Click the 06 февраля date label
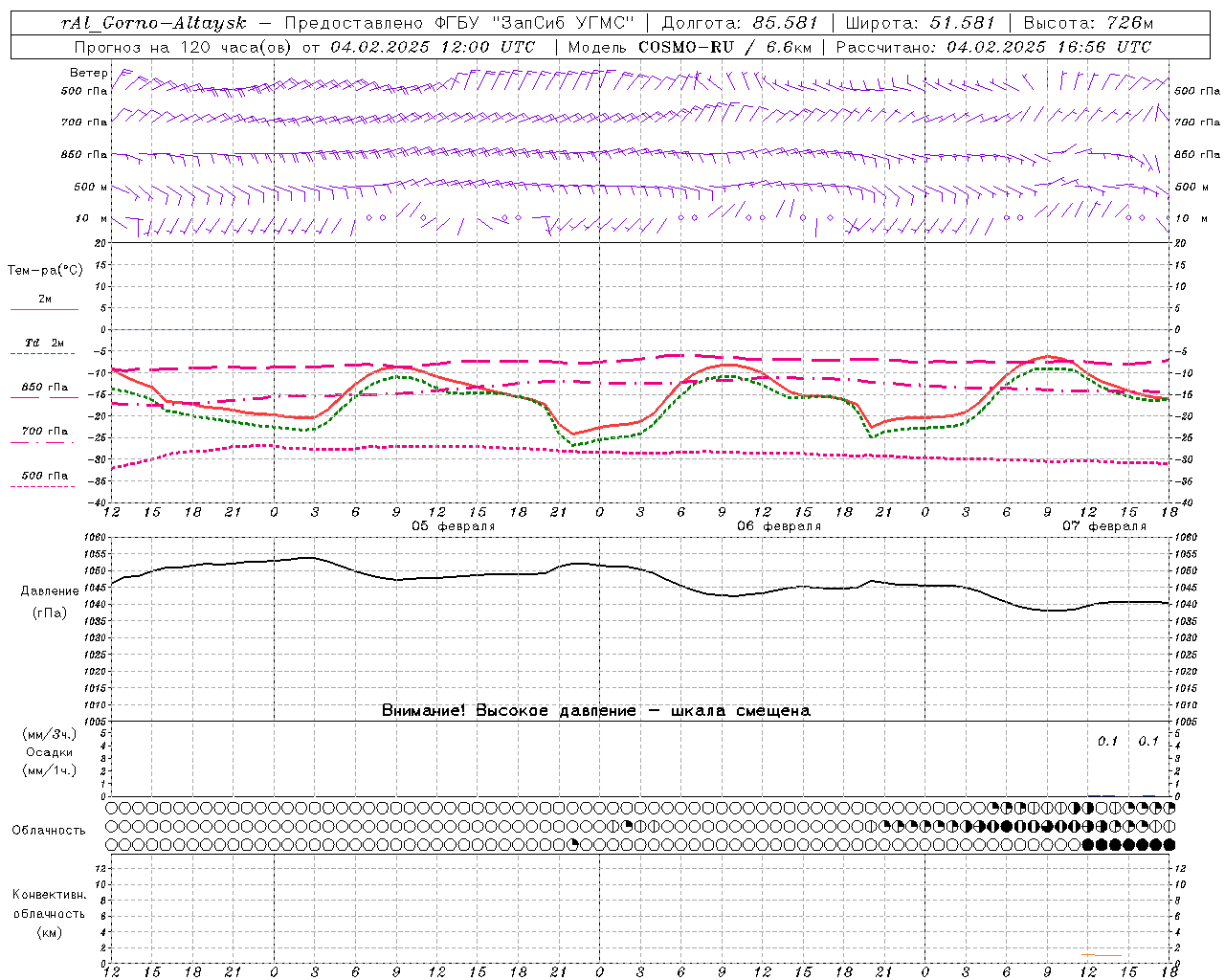The width and height of the screenshot is (1225, 980). [779, 526]
